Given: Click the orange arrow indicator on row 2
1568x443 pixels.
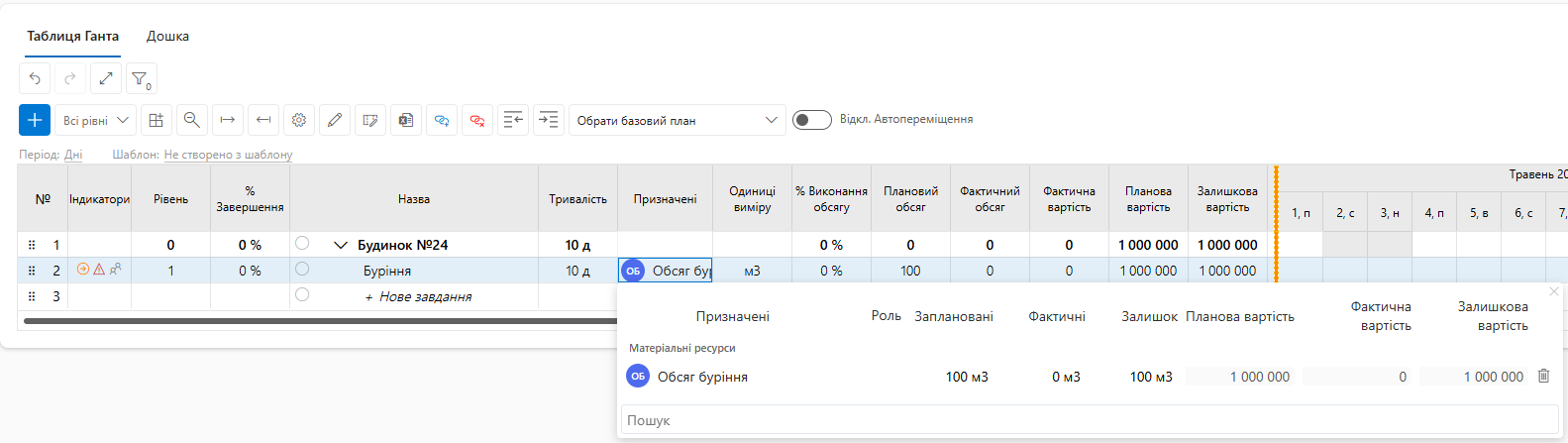Looking at the screenshot, I should click(x=83, y=269).
